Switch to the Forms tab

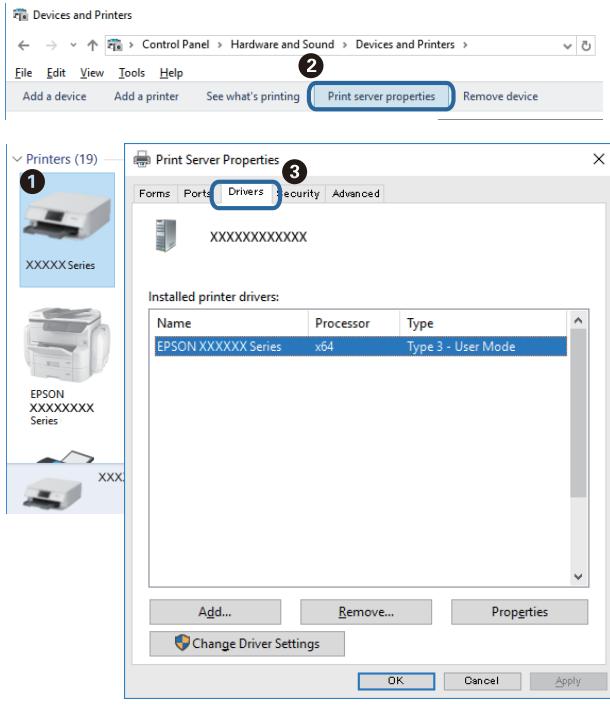pyautogui.click(x=154, y=194)
